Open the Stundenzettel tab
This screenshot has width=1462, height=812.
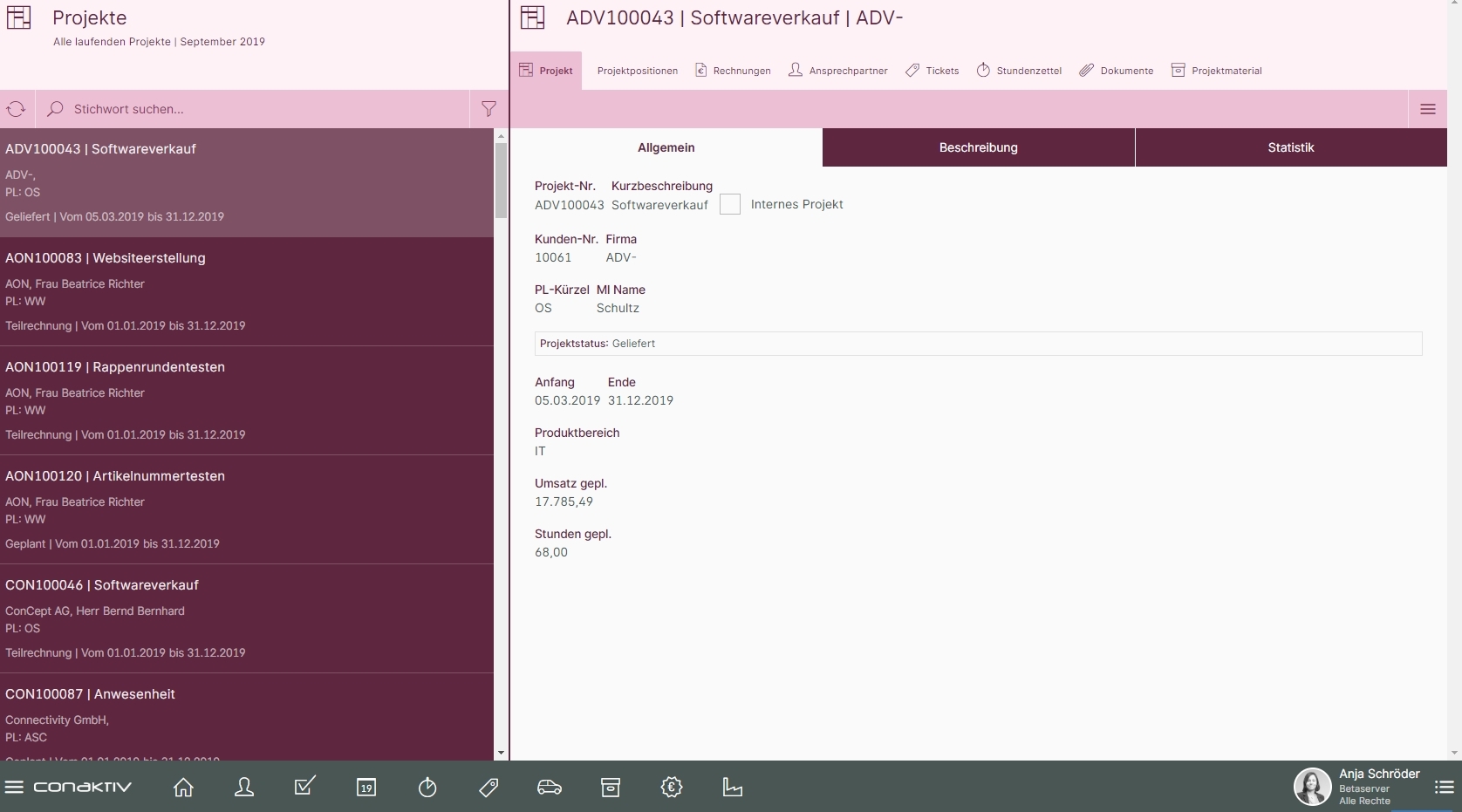pos(1019,71)
